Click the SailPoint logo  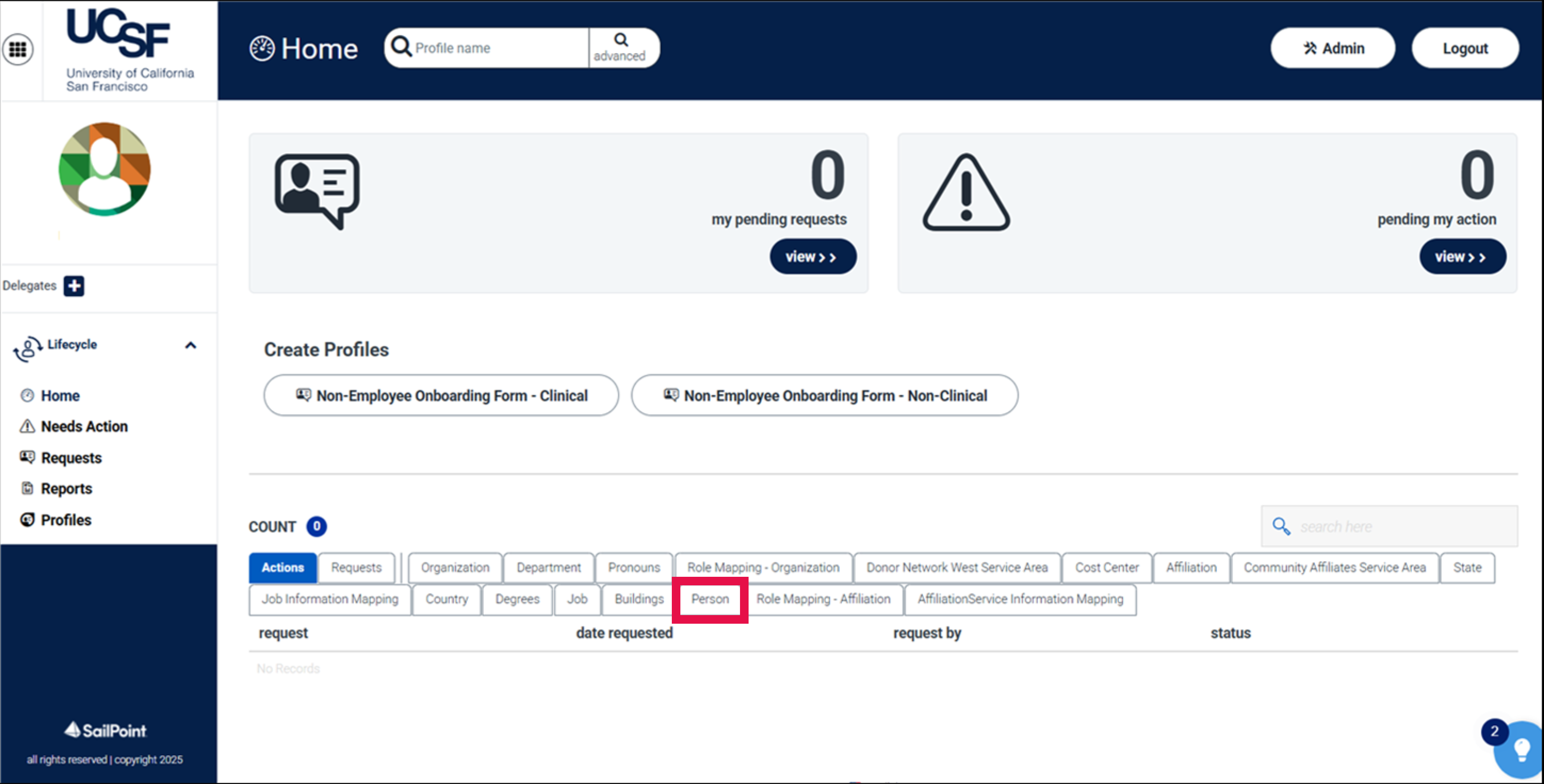click(x=104, y=730)
